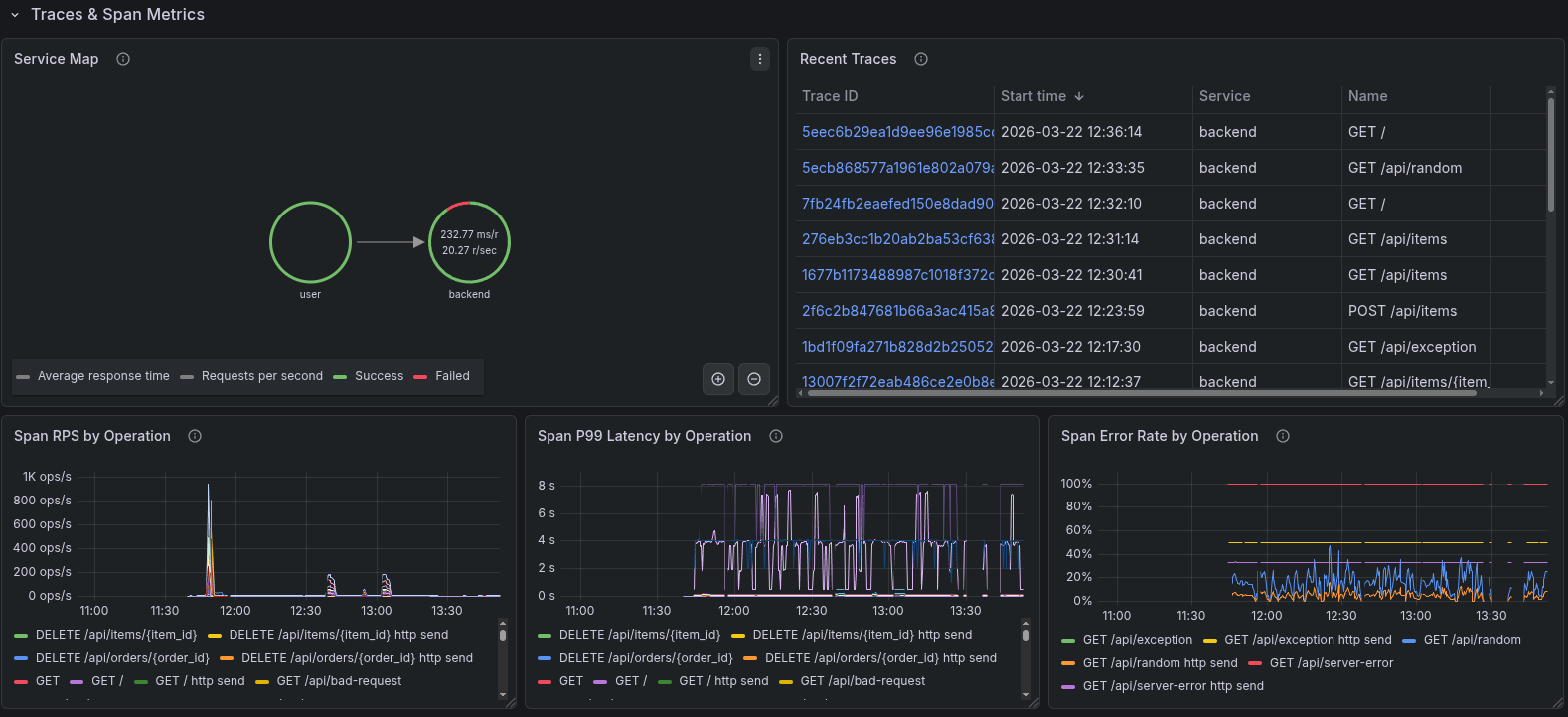The height and width of the screenshot is (717, 1568).
Task: Toggle DELETE /api/orders/{order_id} series in RPS legend
Action: 122,658
